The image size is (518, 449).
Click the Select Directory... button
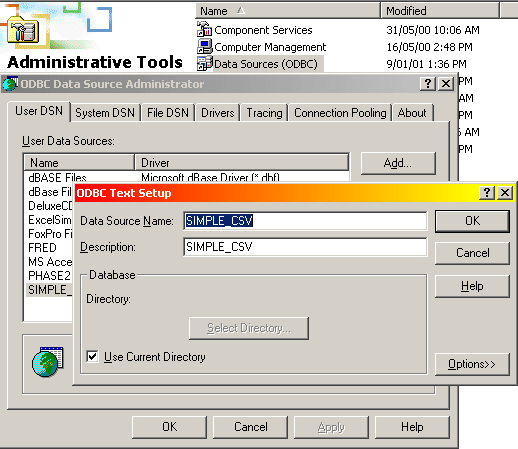pyautogui.click(x=249, y=328)
